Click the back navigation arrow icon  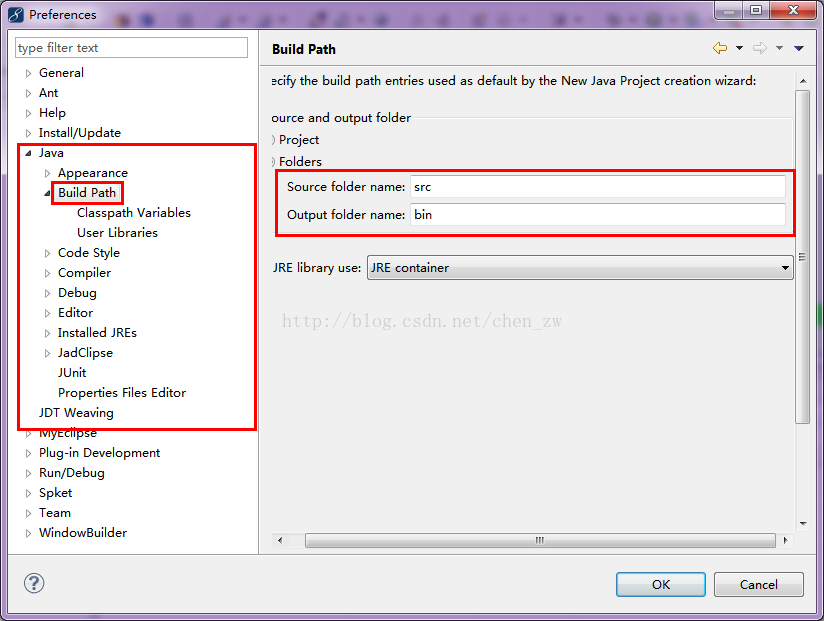(720, 48)
